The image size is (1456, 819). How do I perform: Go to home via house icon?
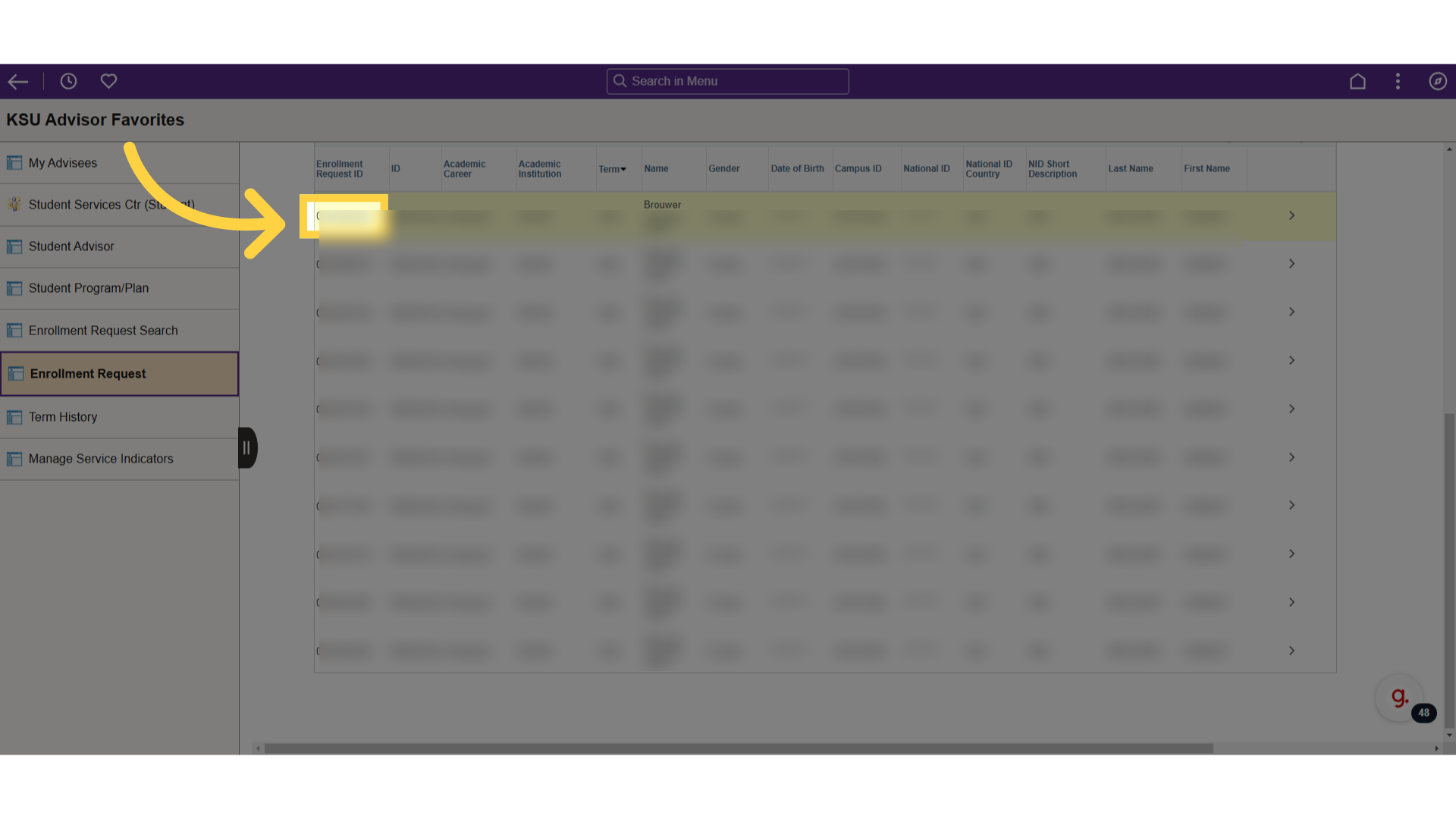1357,81
